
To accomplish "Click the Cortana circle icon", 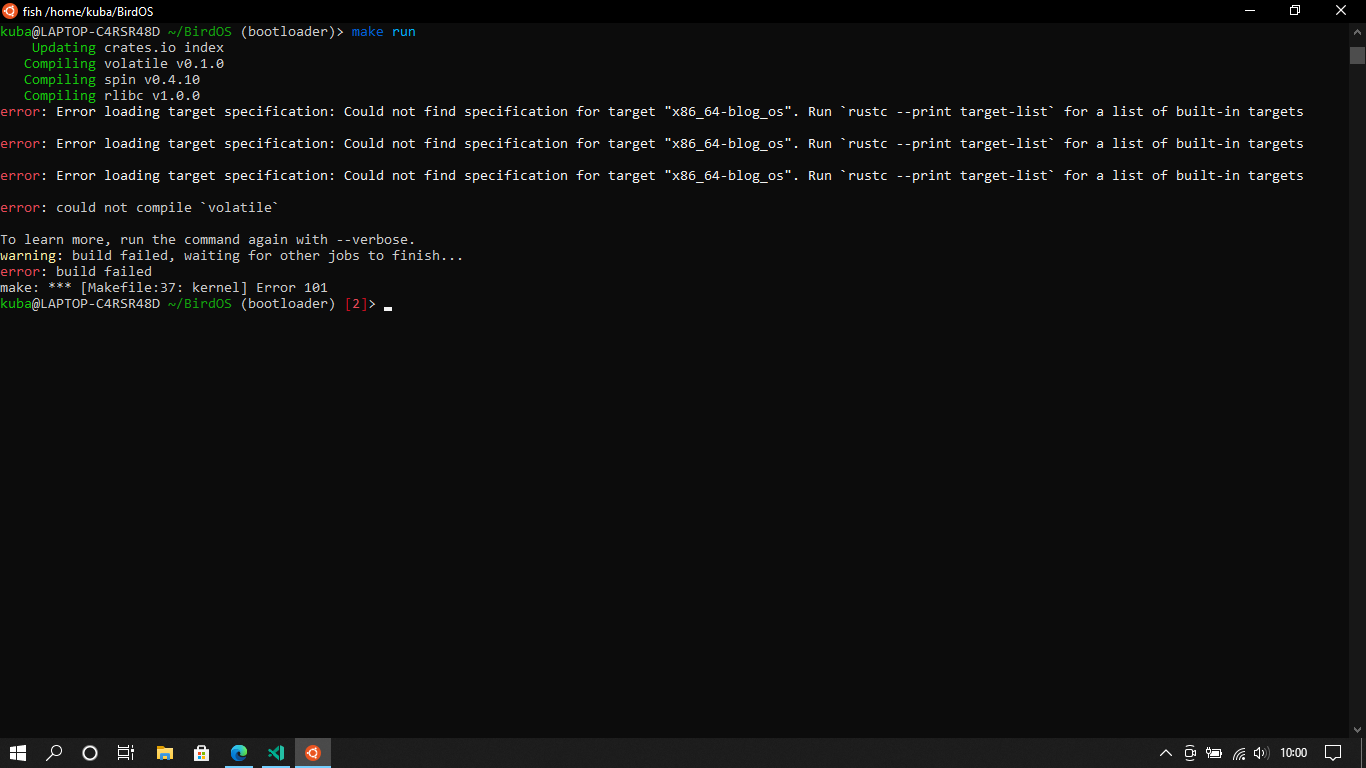I will [90, 753].
